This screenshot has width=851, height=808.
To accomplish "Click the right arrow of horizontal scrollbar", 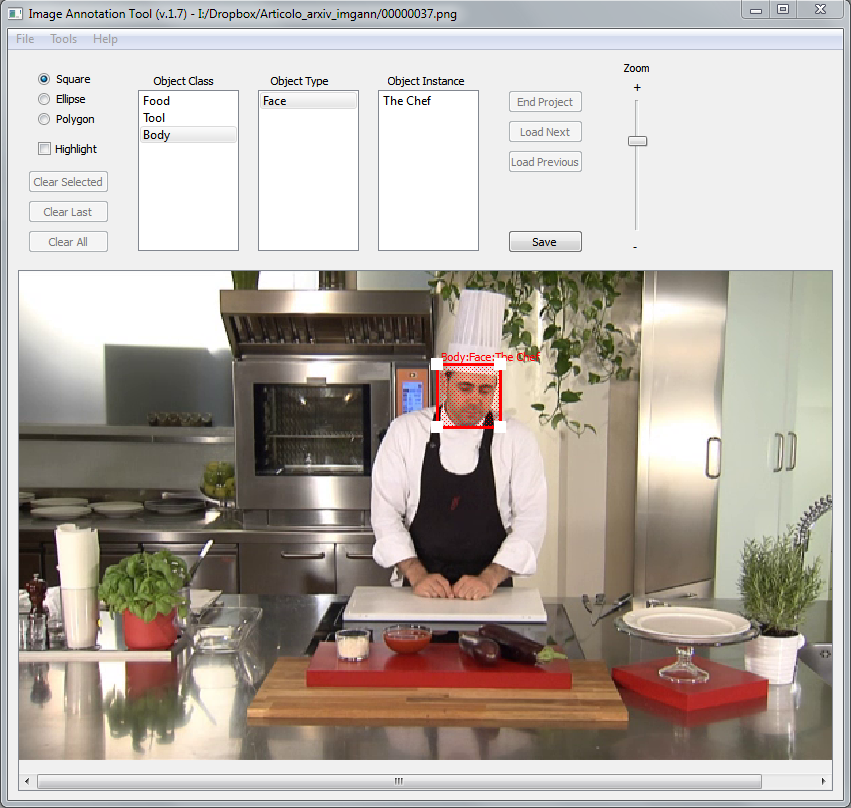I will coord(823,781).
